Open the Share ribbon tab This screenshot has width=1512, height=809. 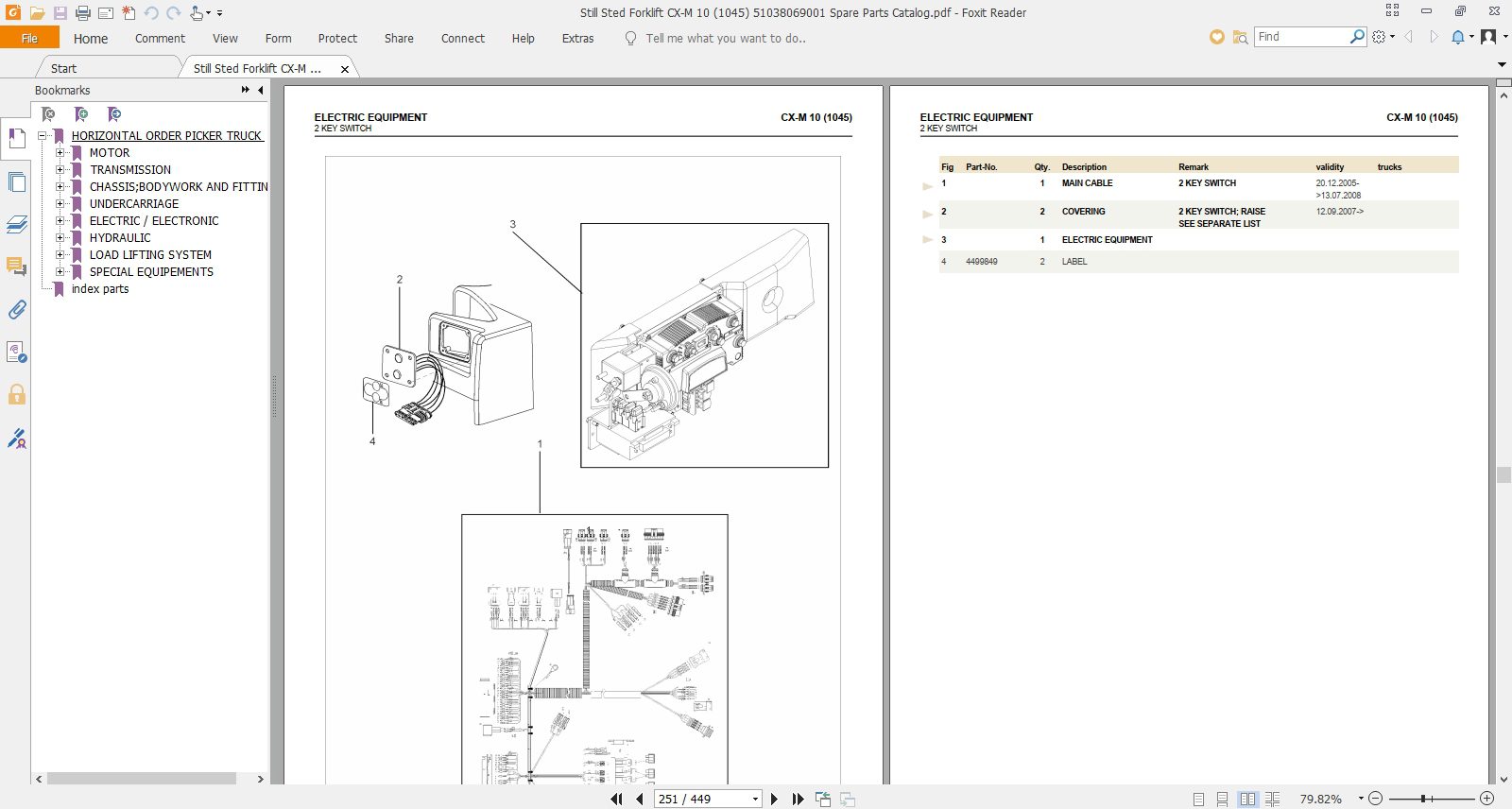click(x=399, y=39)
